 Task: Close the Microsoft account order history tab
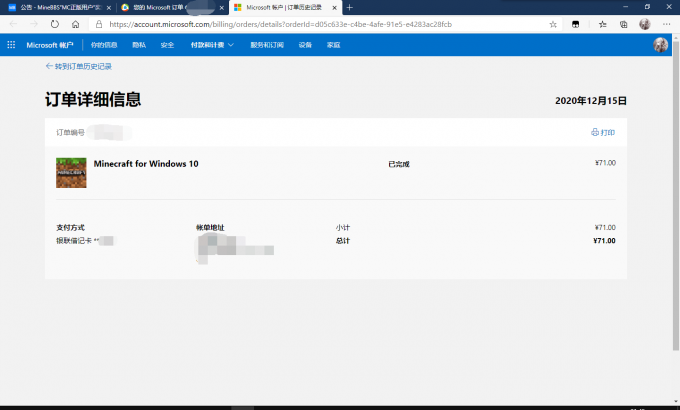coord(334,7)
